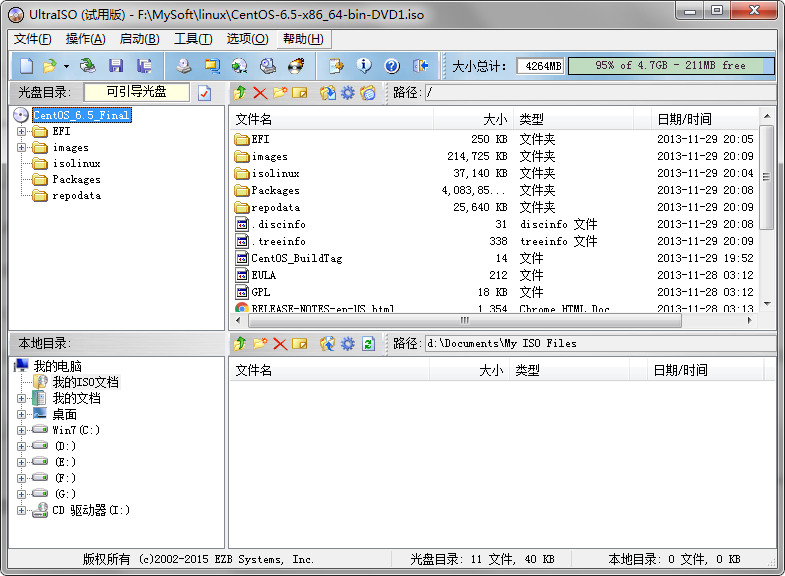Click the Add files toolbar icon
785x576 pixels.
[x=336, y=66]
